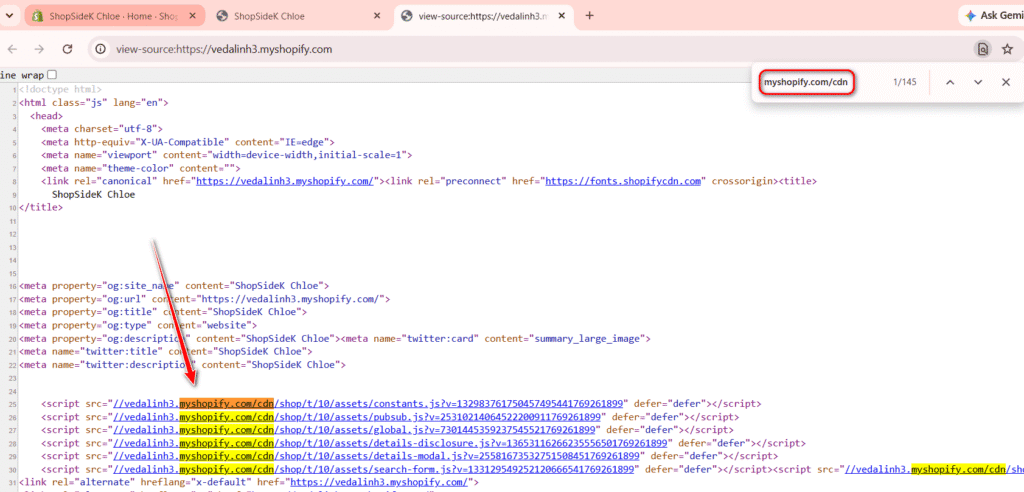This screenshot has width=1024, height=492.
Task: Focus the address bar URL field
Action: coord(224,49)
